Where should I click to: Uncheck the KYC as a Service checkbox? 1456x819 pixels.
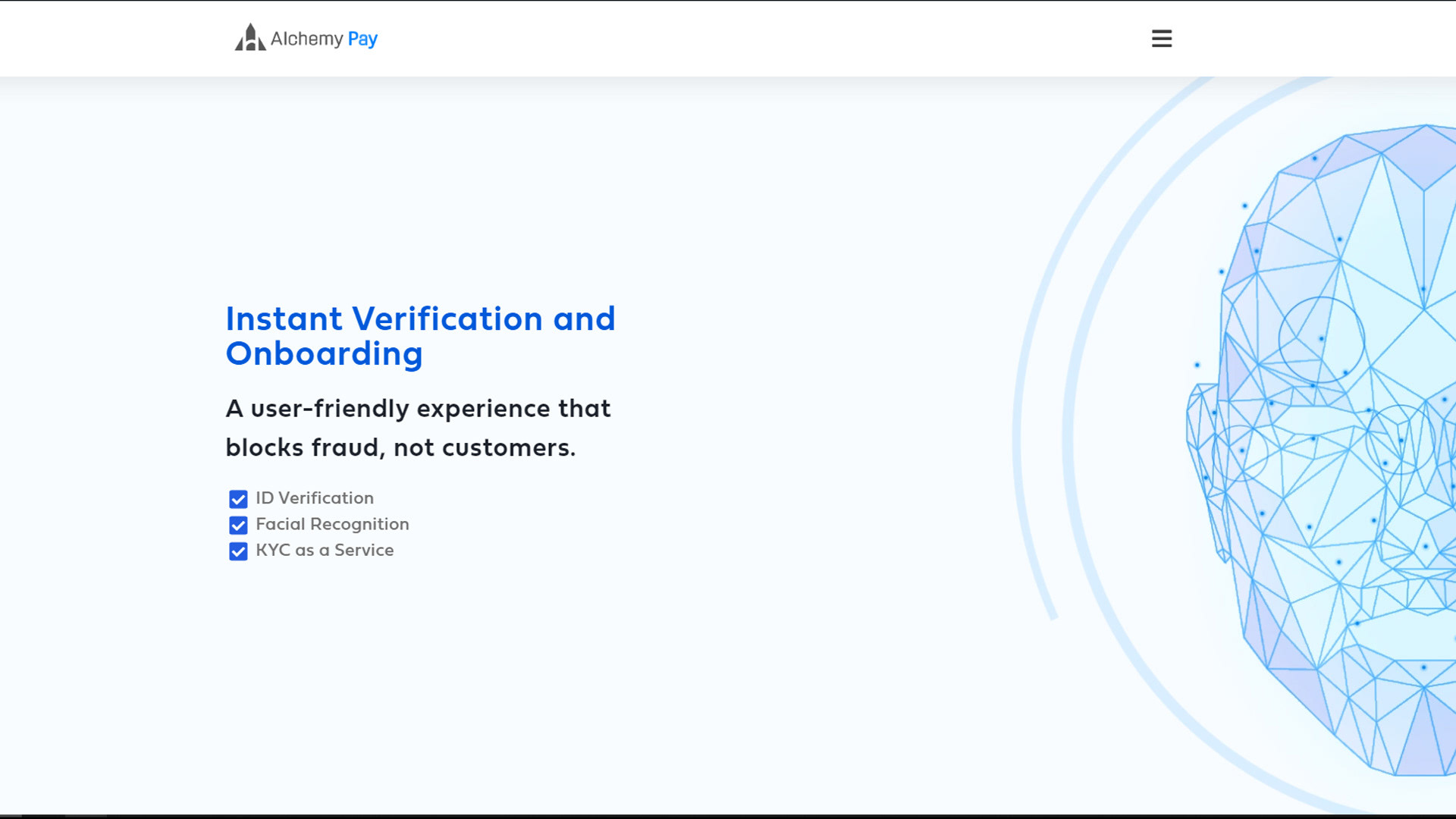tap(238, 551)
